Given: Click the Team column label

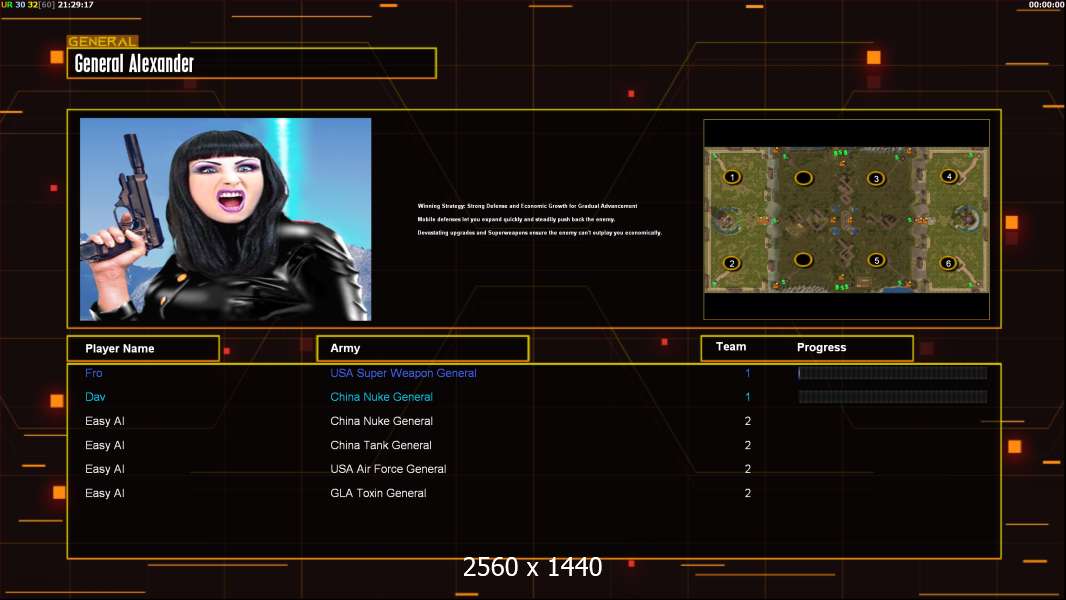Looking at the screenshot, I should [x=731, y=347].
